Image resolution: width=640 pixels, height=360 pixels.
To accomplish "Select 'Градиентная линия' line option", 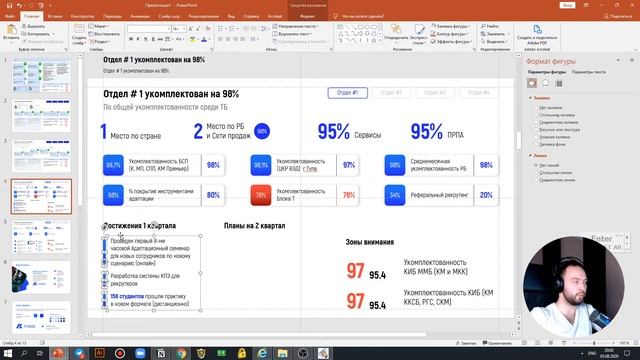I will pos(555,180).
